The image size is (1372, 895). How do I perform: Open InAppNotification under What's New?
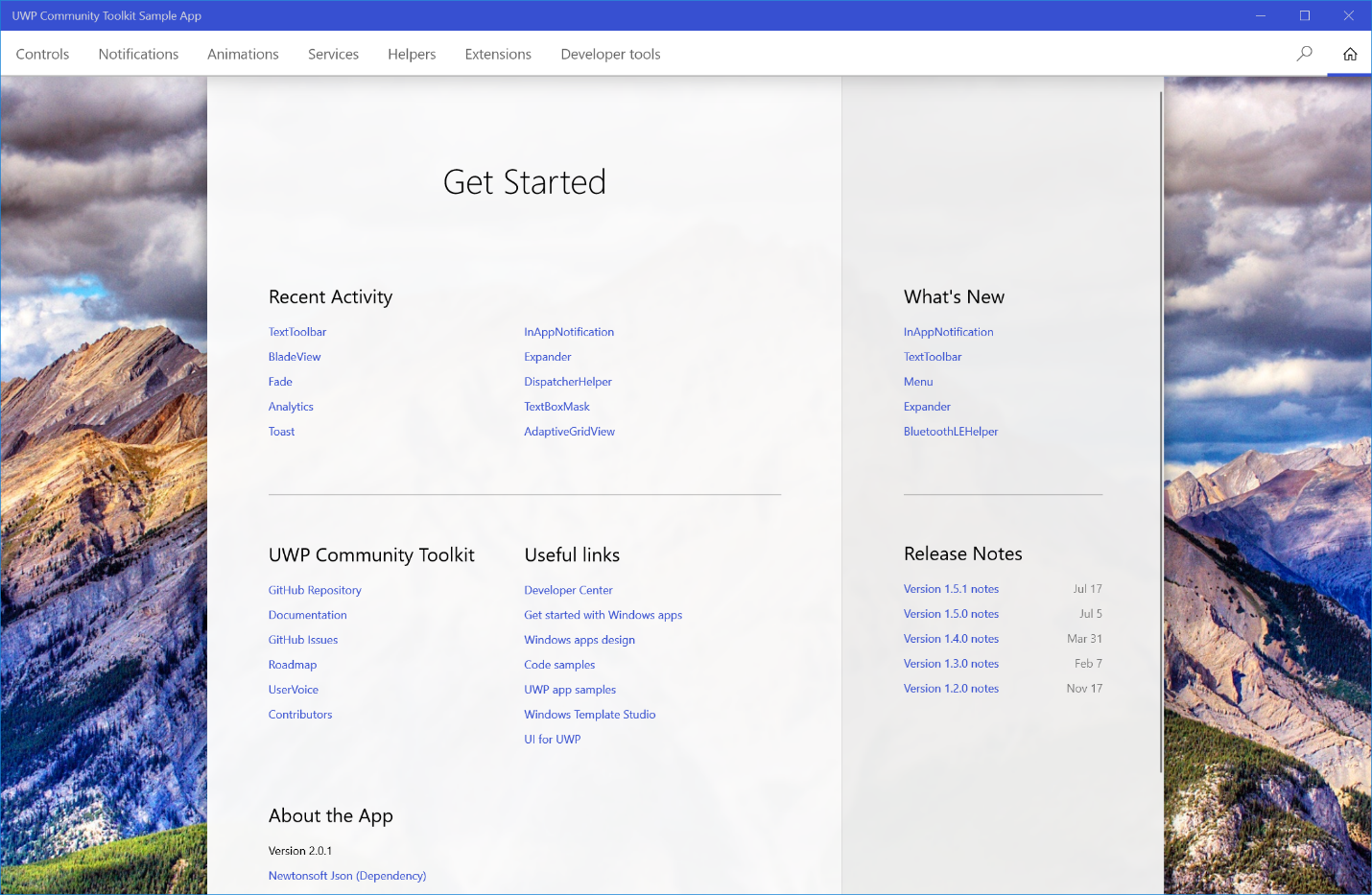pos(948,332)
